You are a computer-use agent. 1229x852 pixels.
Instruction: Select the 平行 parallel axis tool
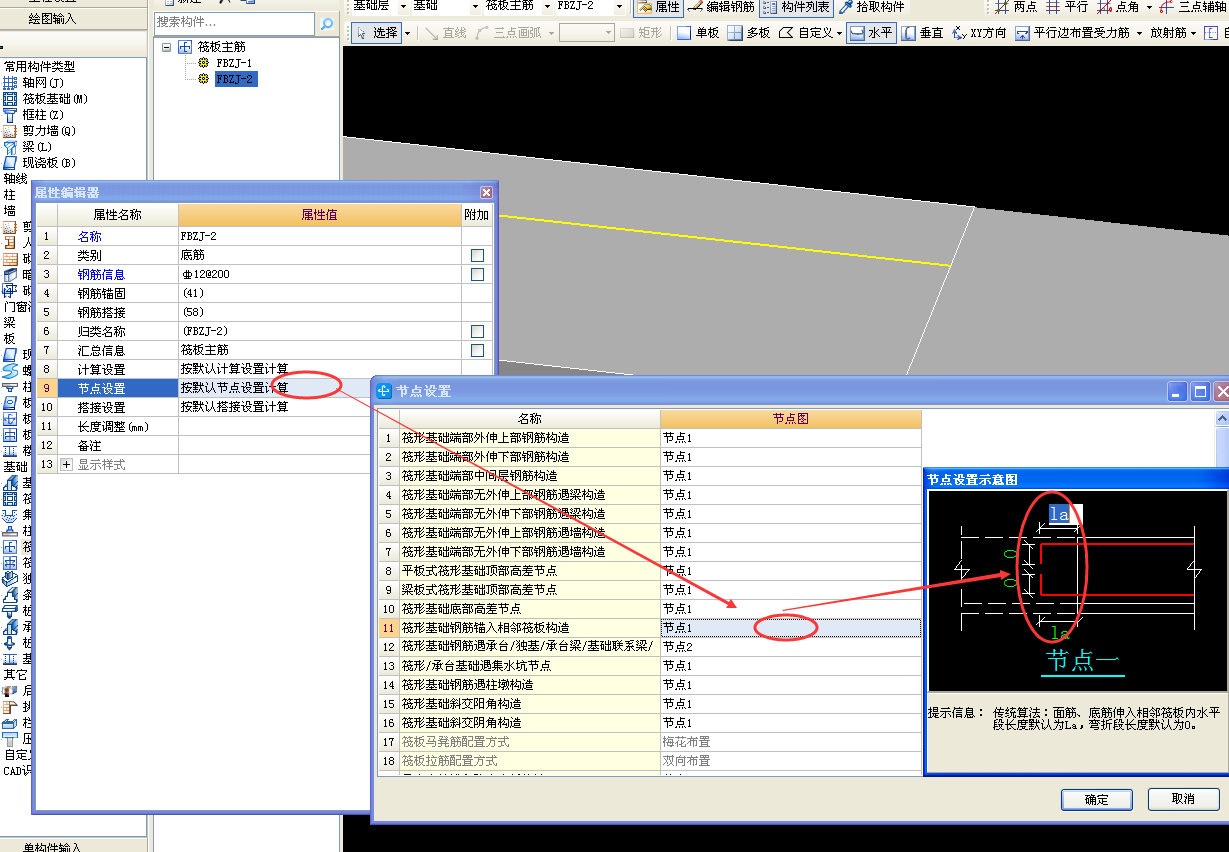(x=1067, y=7)
